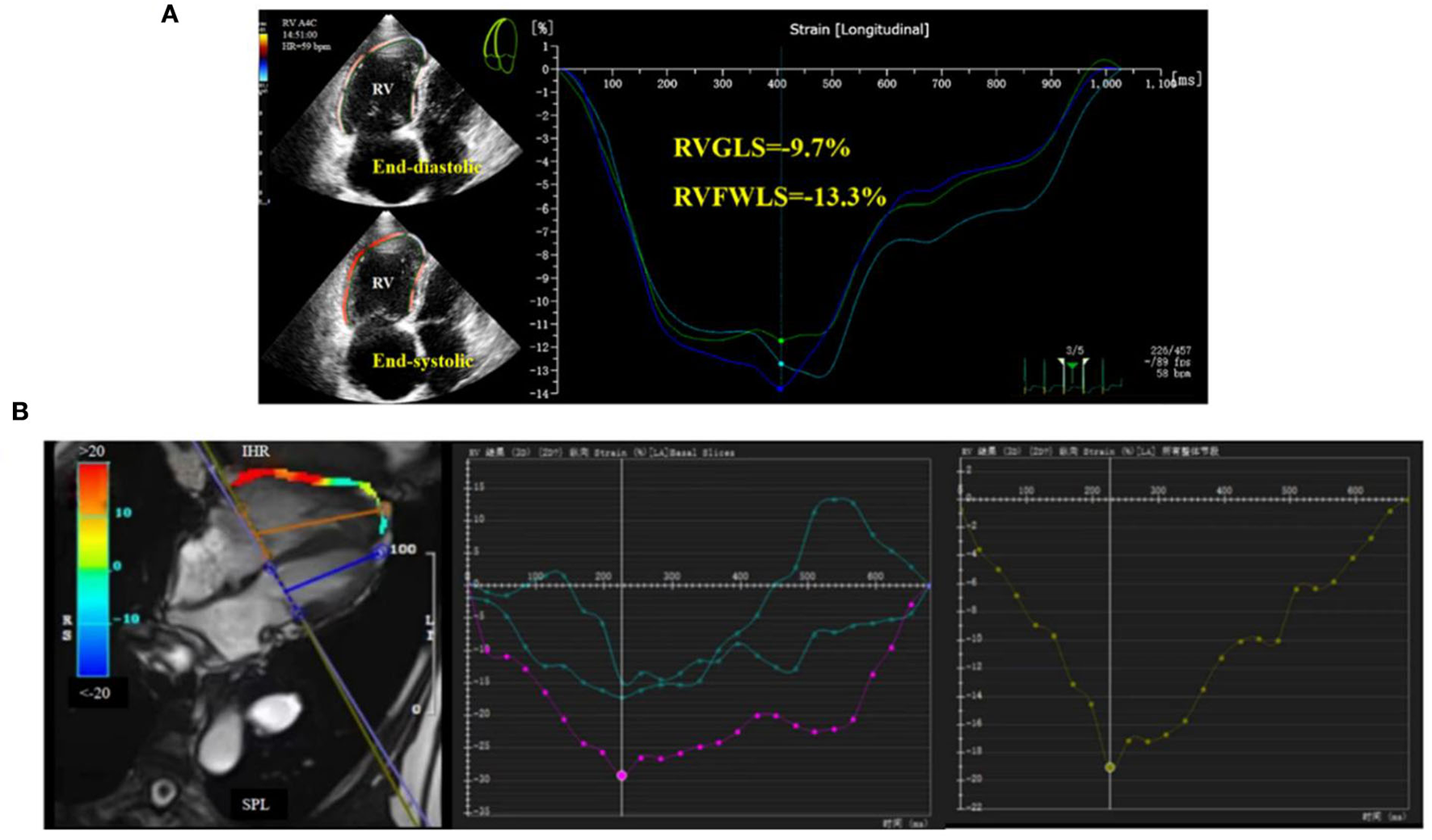
Task: Click the SPL orientation label on the MRI
Action: (x=255, y=804)
